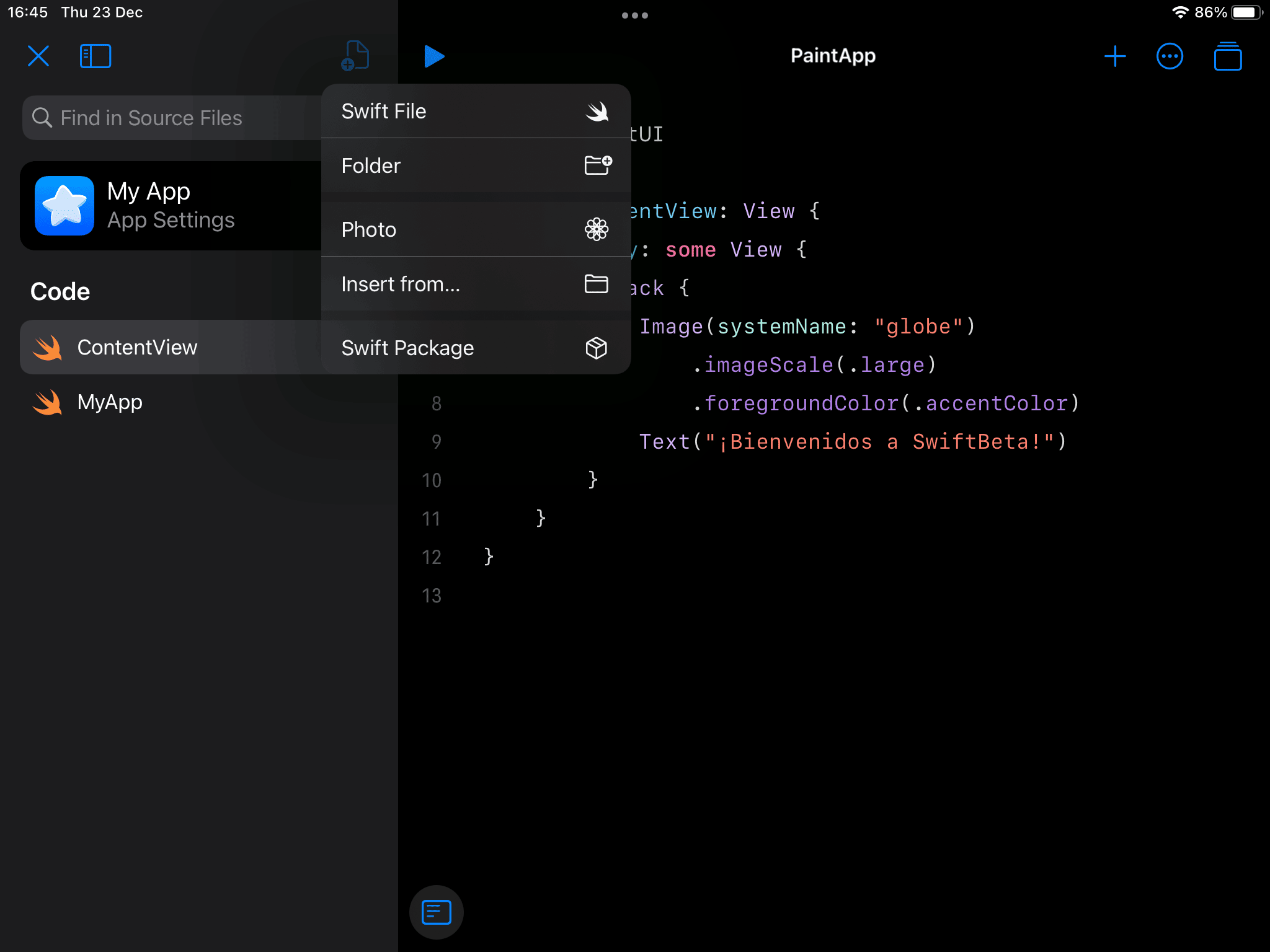Screen dimensions: 1270x952
Task: Click the Photo insertion icon
Action: pos(597,229)
